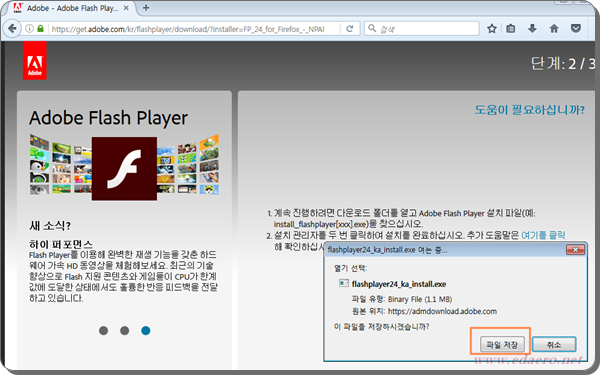This screenshot has height=375, width=600.
Task: Click the green secure padlock icon
Action: pyautogui.click(x=40, y=28)
